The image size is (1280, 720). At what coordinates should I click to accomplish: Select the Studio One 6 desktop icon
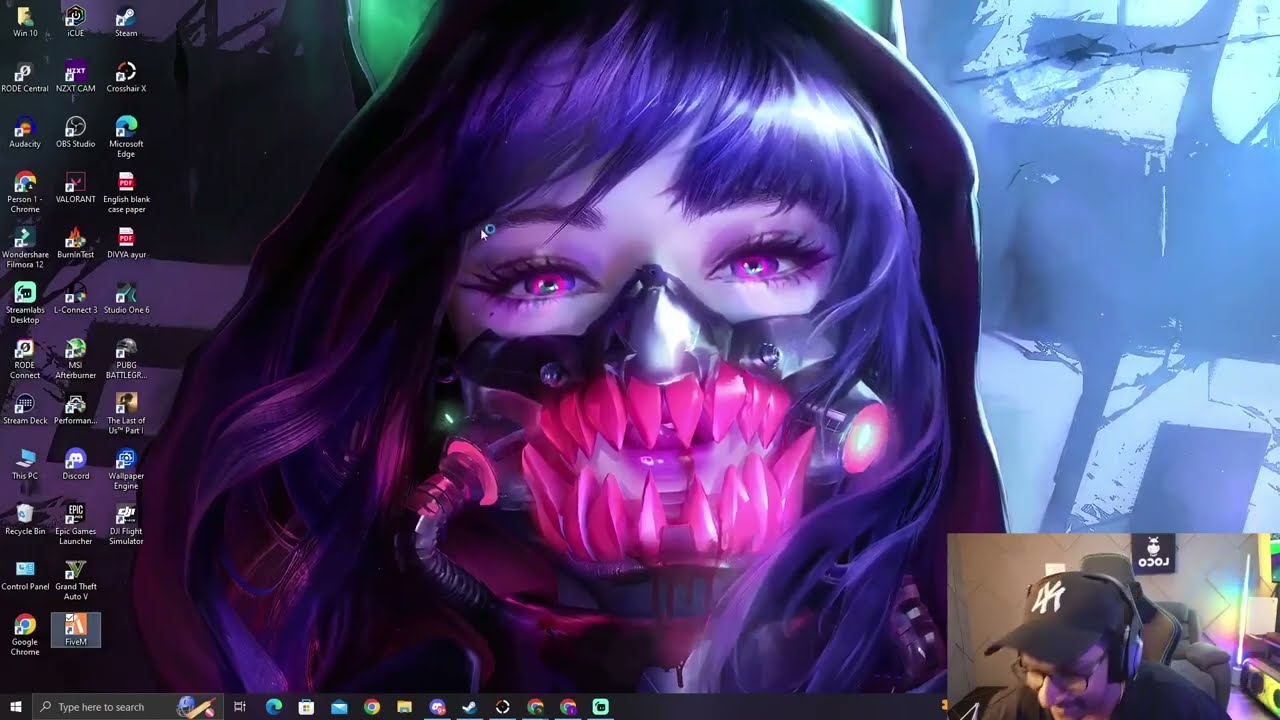[x=126, y=298]
